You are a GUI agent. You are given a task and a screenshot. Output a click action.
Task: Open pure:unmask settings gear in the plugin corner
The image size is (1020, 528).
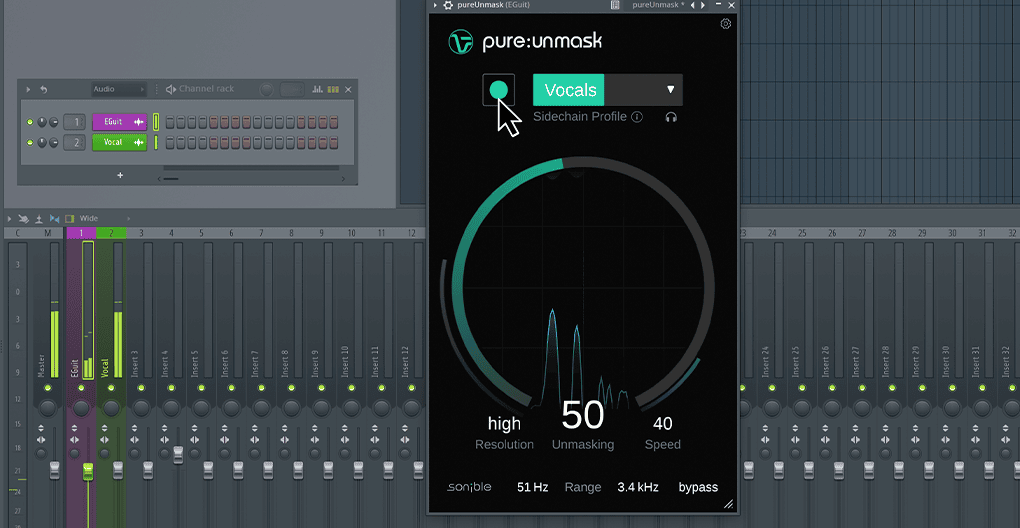tap(726, 24)
